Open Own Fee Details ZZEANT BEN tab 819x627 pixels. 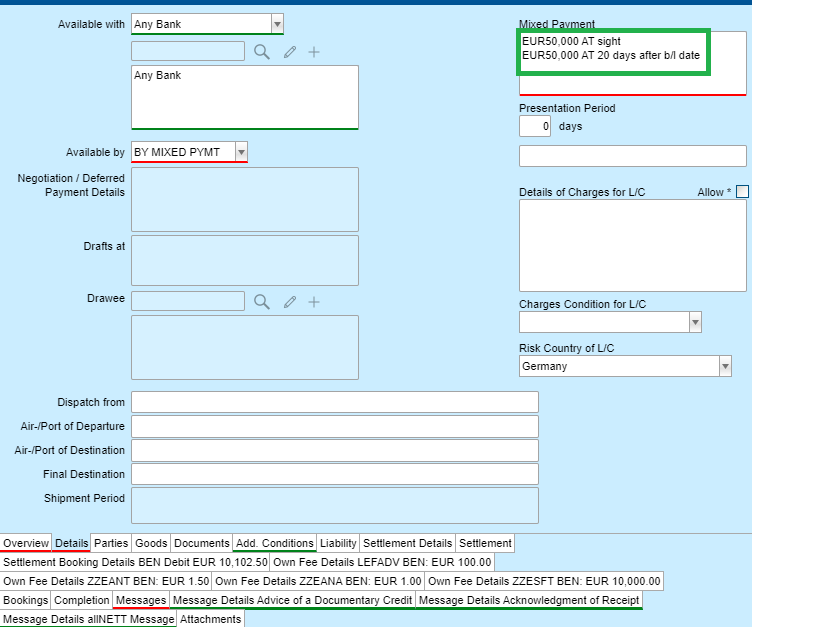coord(106,581)
